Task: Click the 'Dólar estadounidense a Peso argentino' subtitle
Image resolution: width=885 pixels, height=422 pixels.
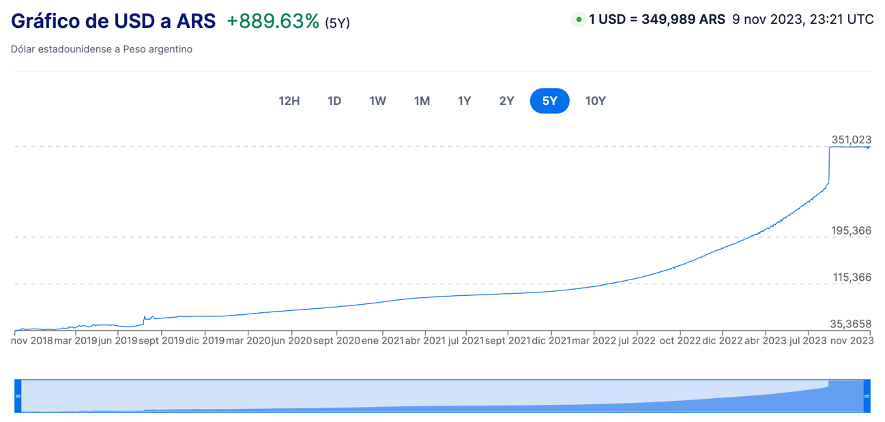Action: (x=101, y=49)
